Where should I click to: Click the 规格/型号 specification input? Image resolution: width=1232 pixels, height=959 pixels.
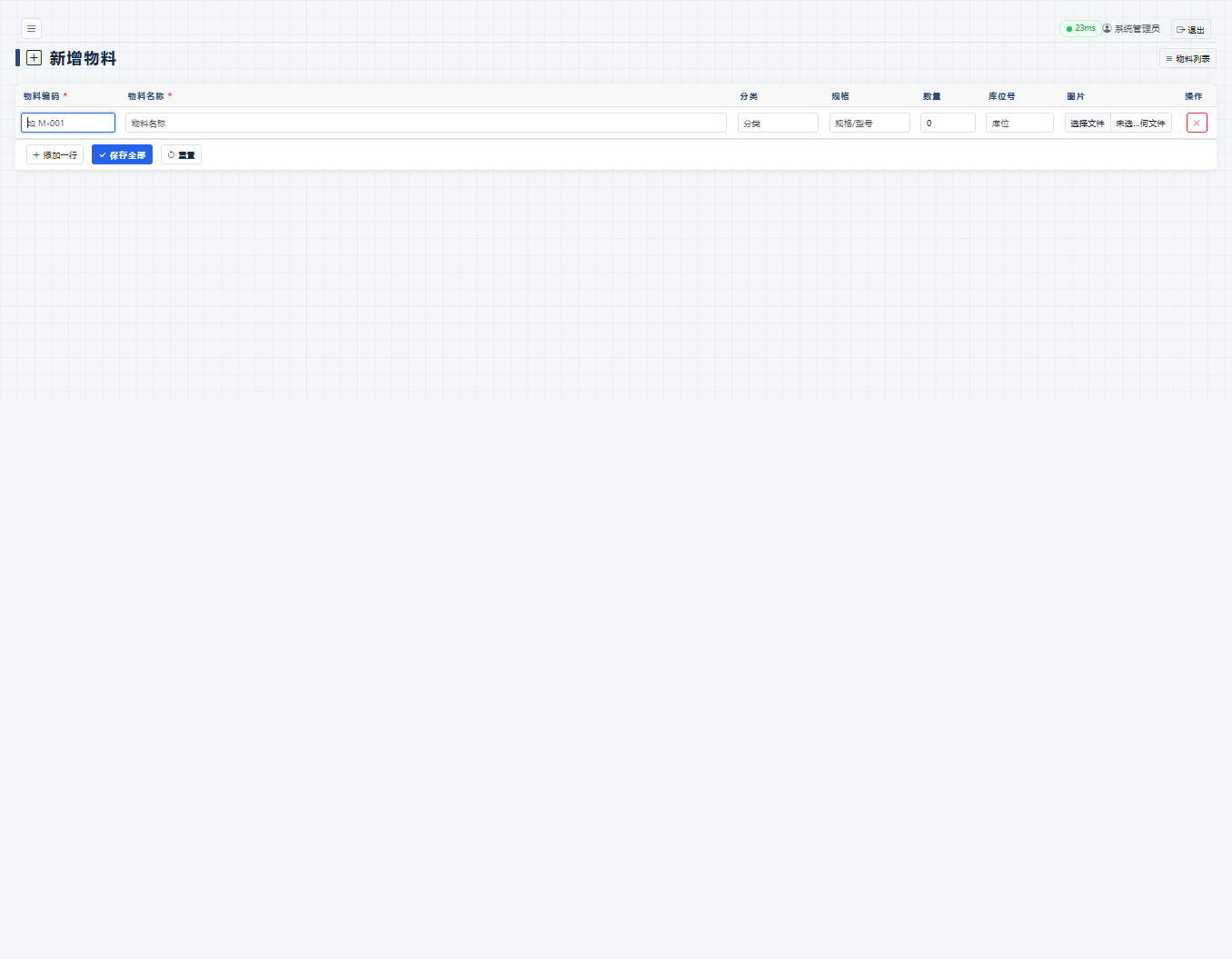pos(869,123)
